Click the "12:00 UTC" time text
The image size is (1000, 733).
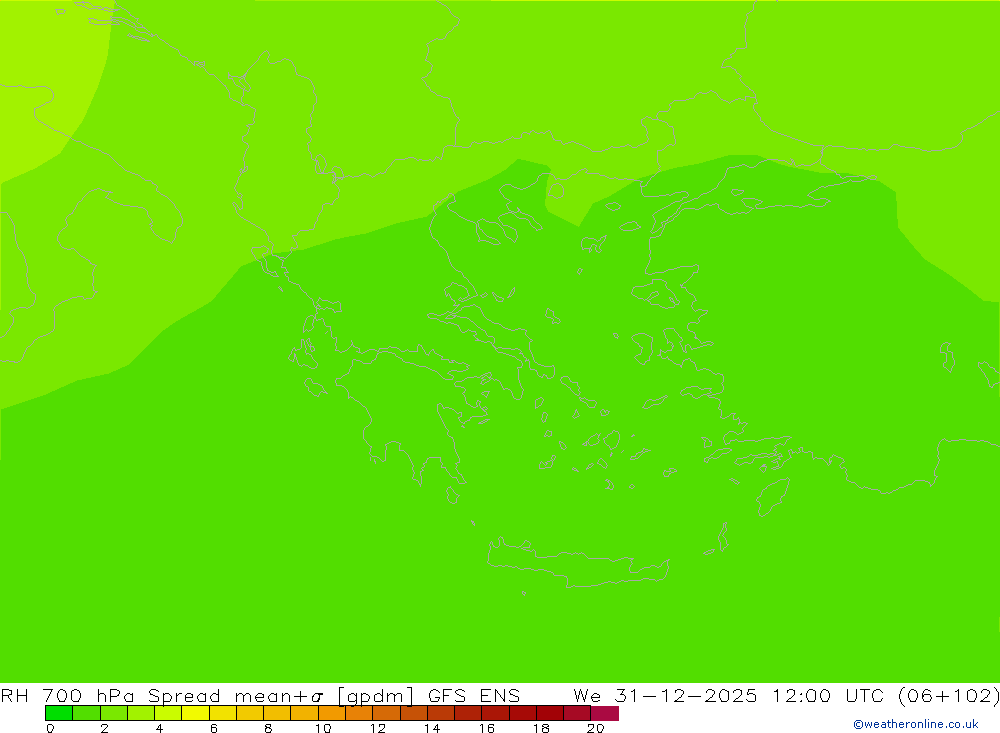(827, 695)
